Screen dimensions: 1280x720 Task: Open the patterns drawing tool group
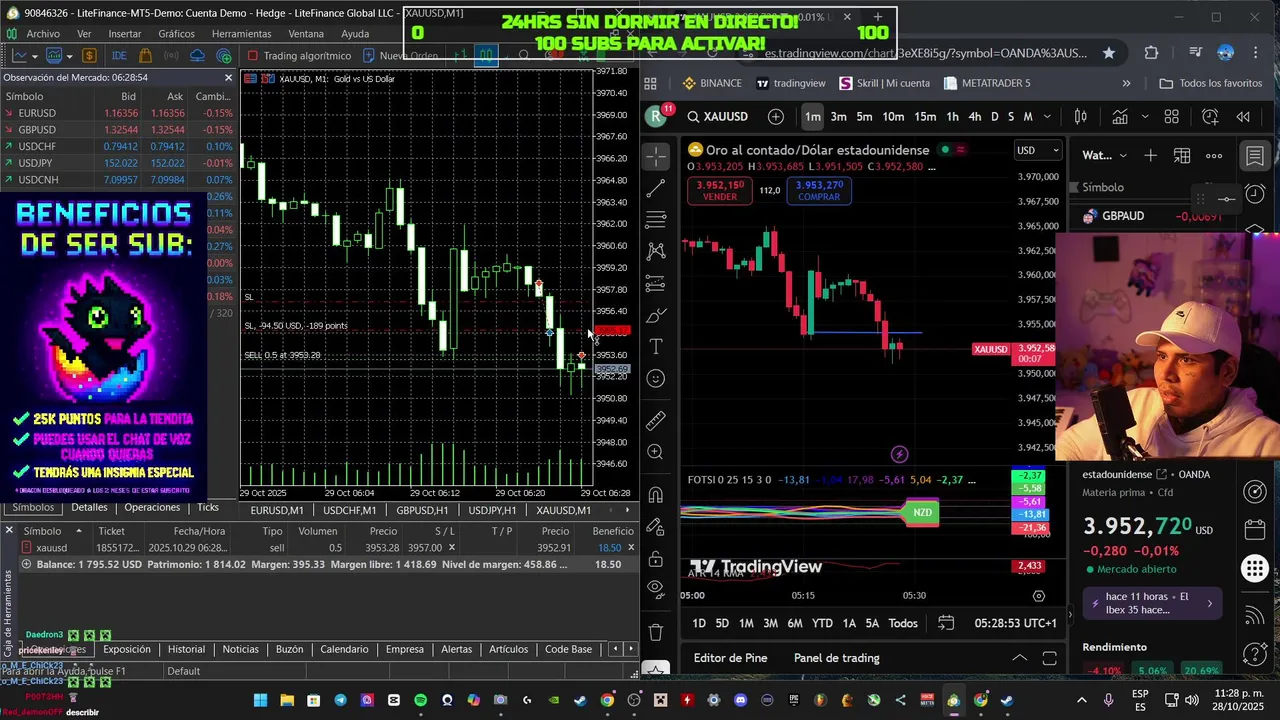click(656, 251)
